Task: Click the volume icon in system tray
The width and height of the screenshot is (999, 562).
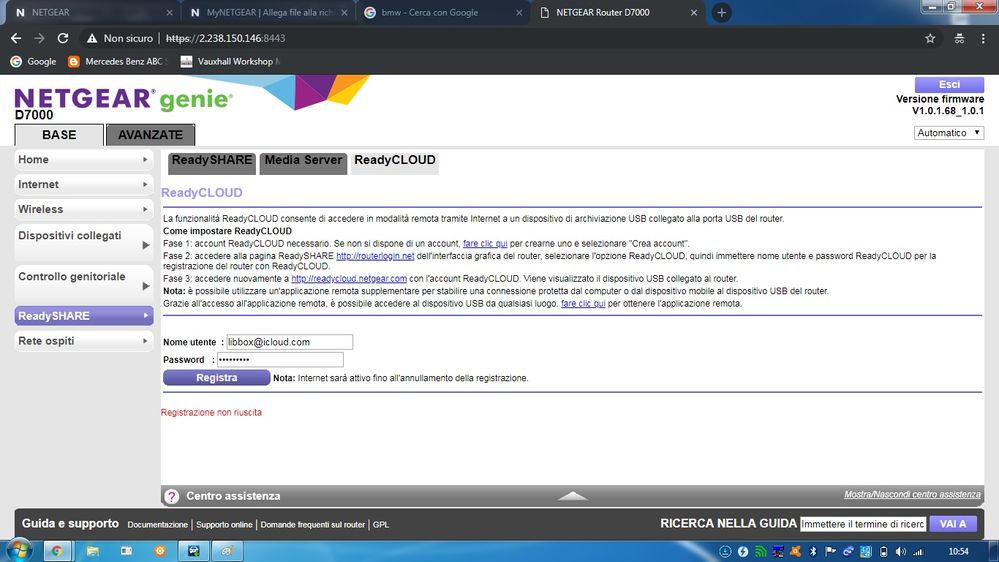Action: point(901,552)
